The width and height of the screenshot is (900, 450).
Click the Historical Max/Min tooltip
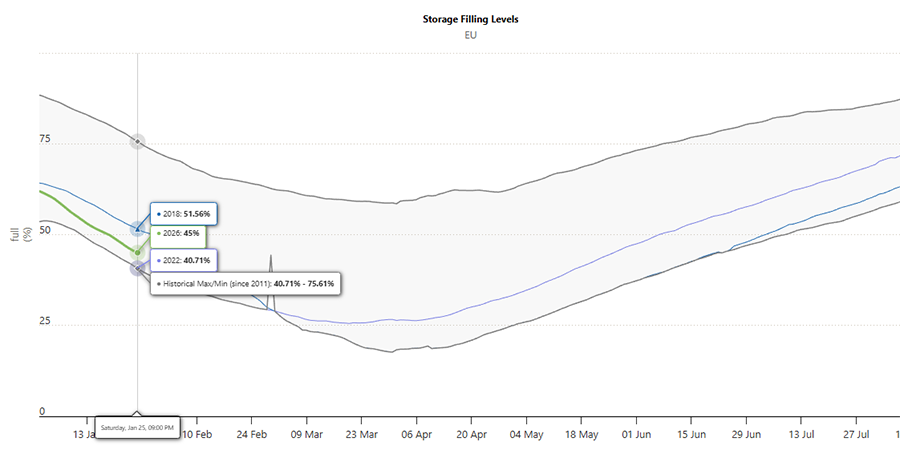[247, 284]
